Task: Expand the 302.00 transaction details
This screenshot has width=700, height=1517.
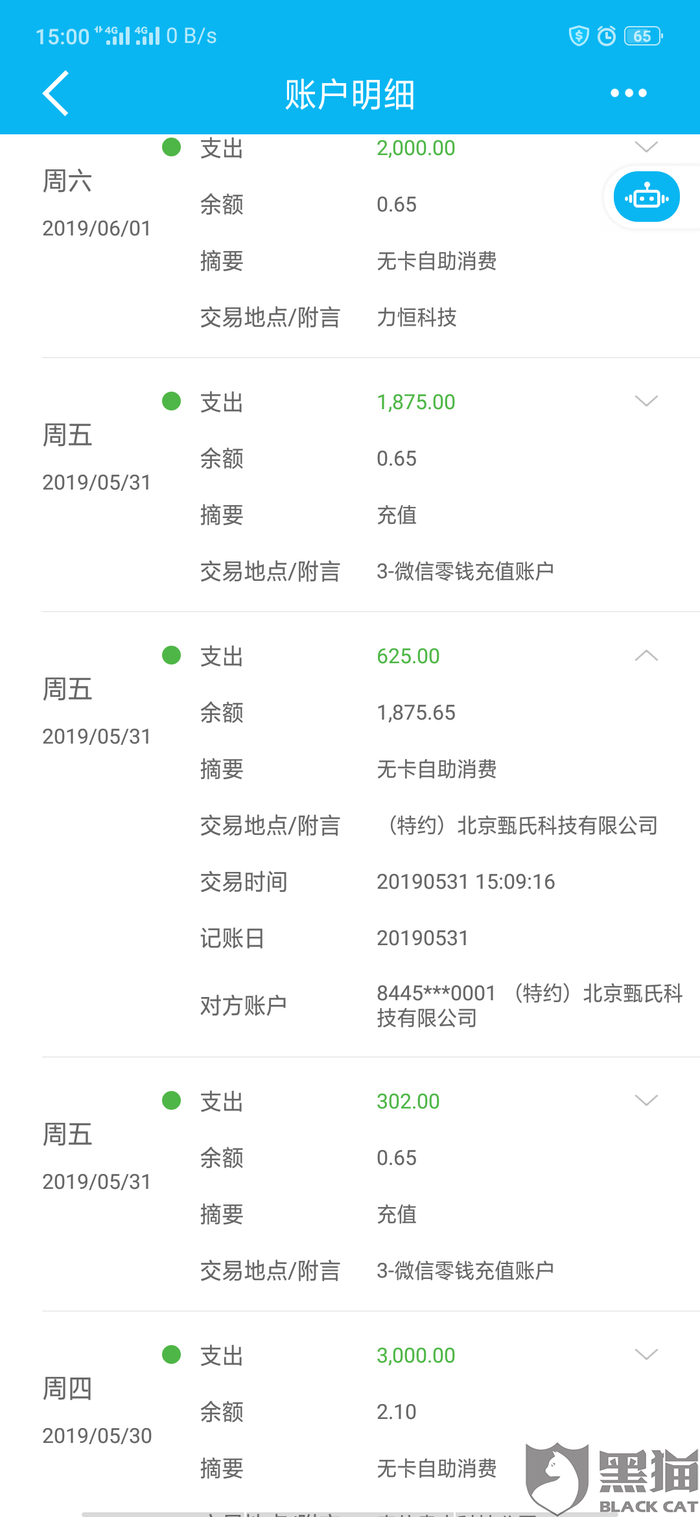Action: (647, 1101)
